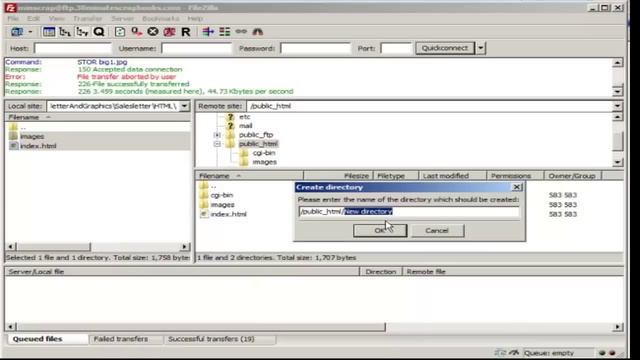The width and height of the screenshot is (640, 360).
Task: Select the remote index.html file
Action: coord(229,214)
